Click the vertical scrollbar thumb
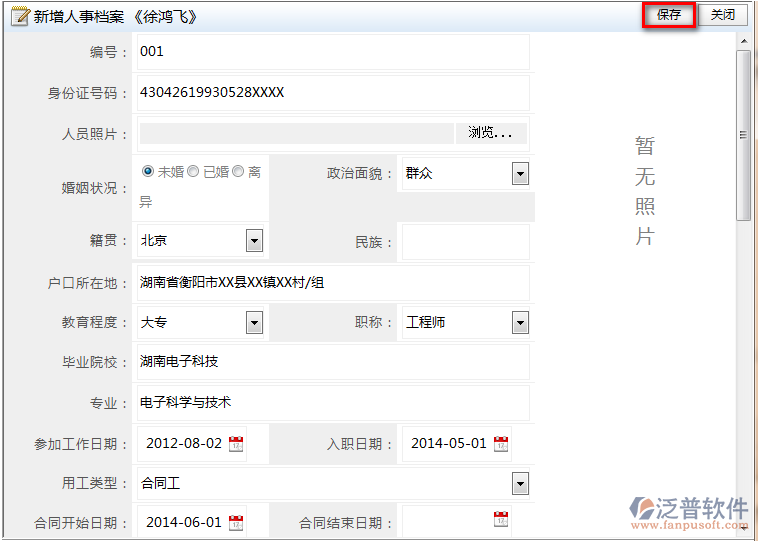Viewport: 759px width, 541px height. coord(743,135)
